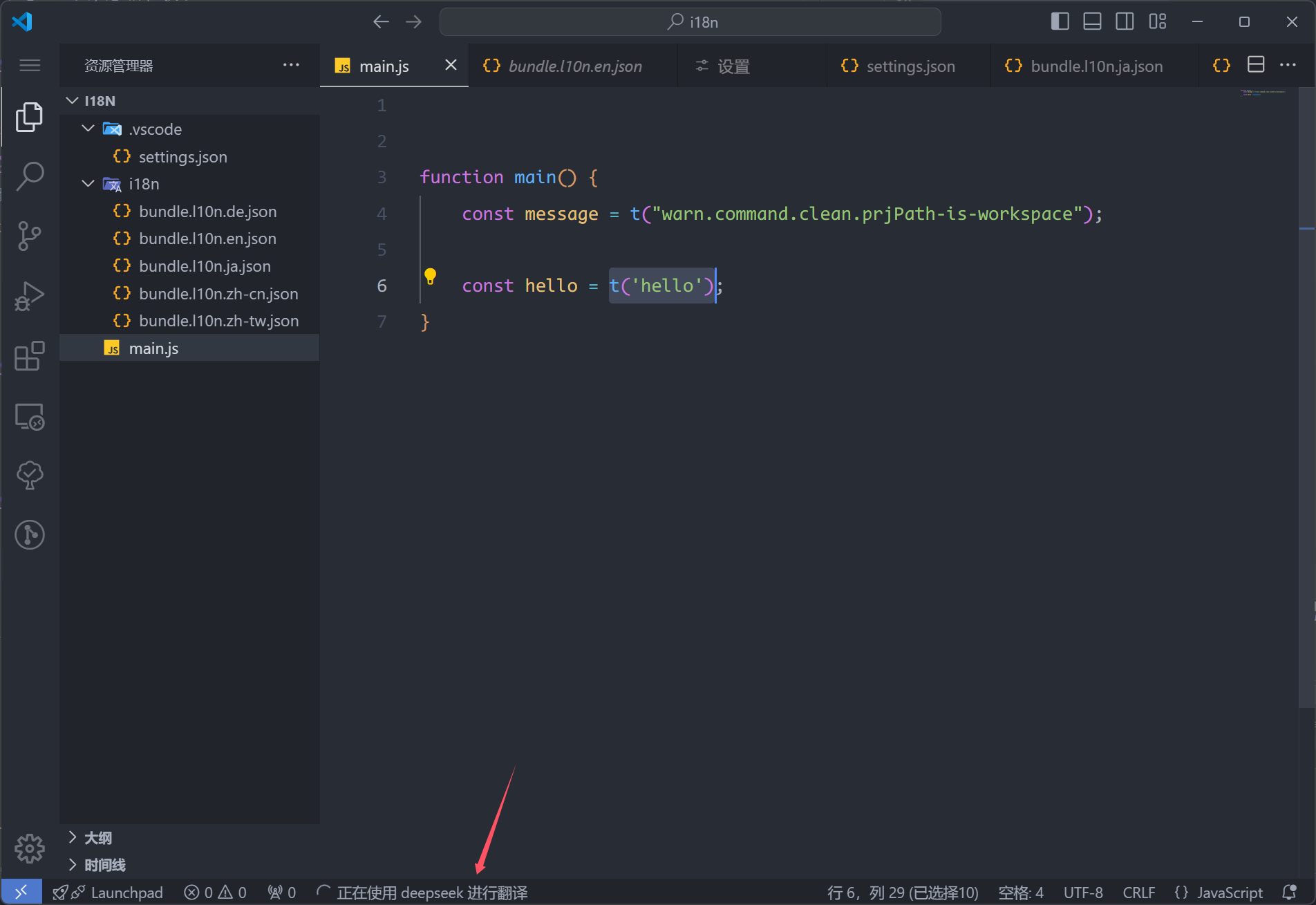Open bundle.l10n.en.json in the explorer

[189, 239]
